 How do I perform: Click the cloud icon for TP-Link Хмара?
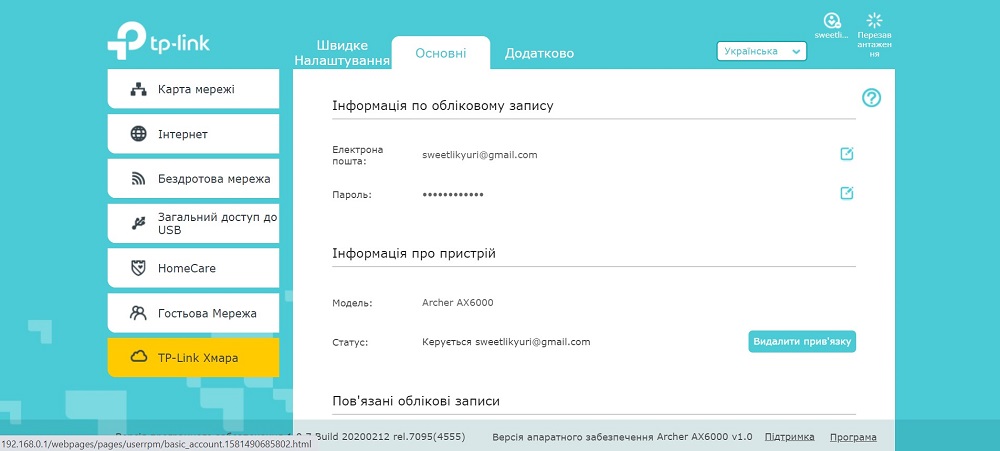pyautogui.click(x=138, y=357)
